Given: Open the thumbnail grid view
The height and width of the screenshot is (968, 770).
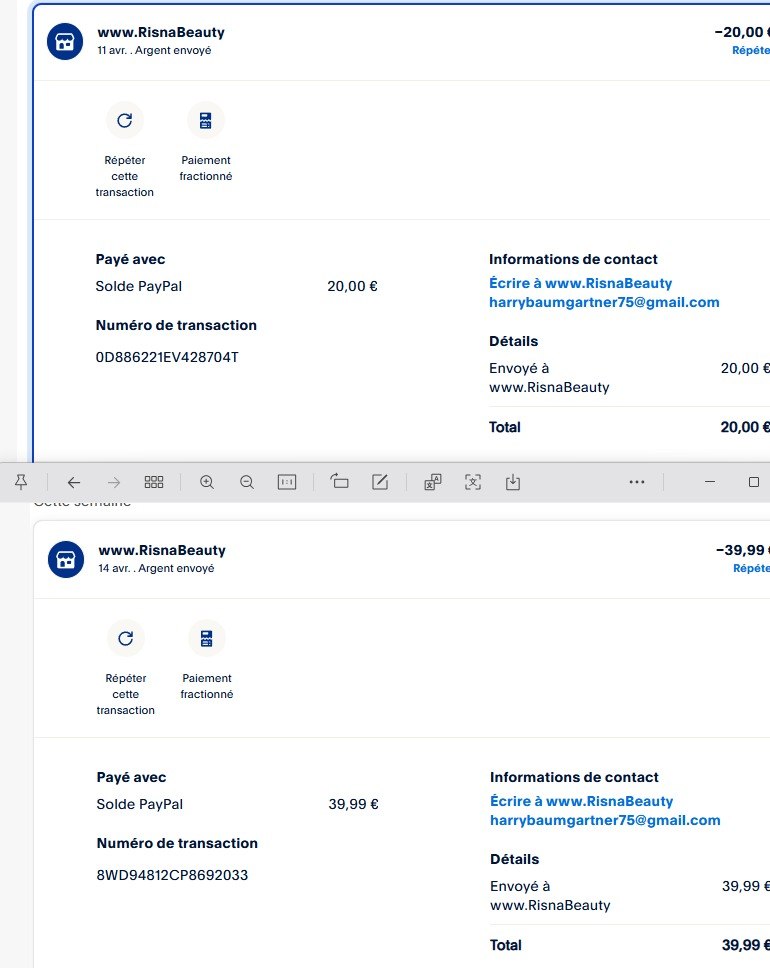Looking at the screenshot, I should point(153,482).
